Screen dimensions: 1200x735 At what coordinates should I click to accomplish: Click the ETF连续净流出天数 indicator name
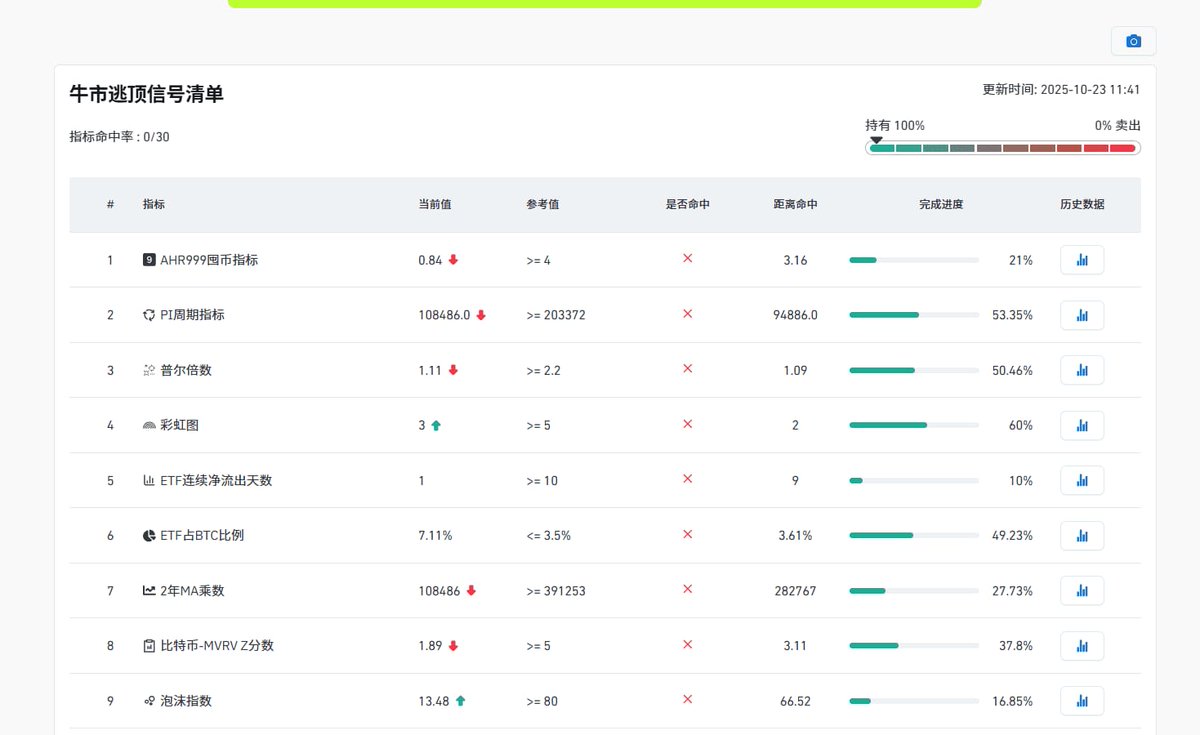(x=216, y=480)
